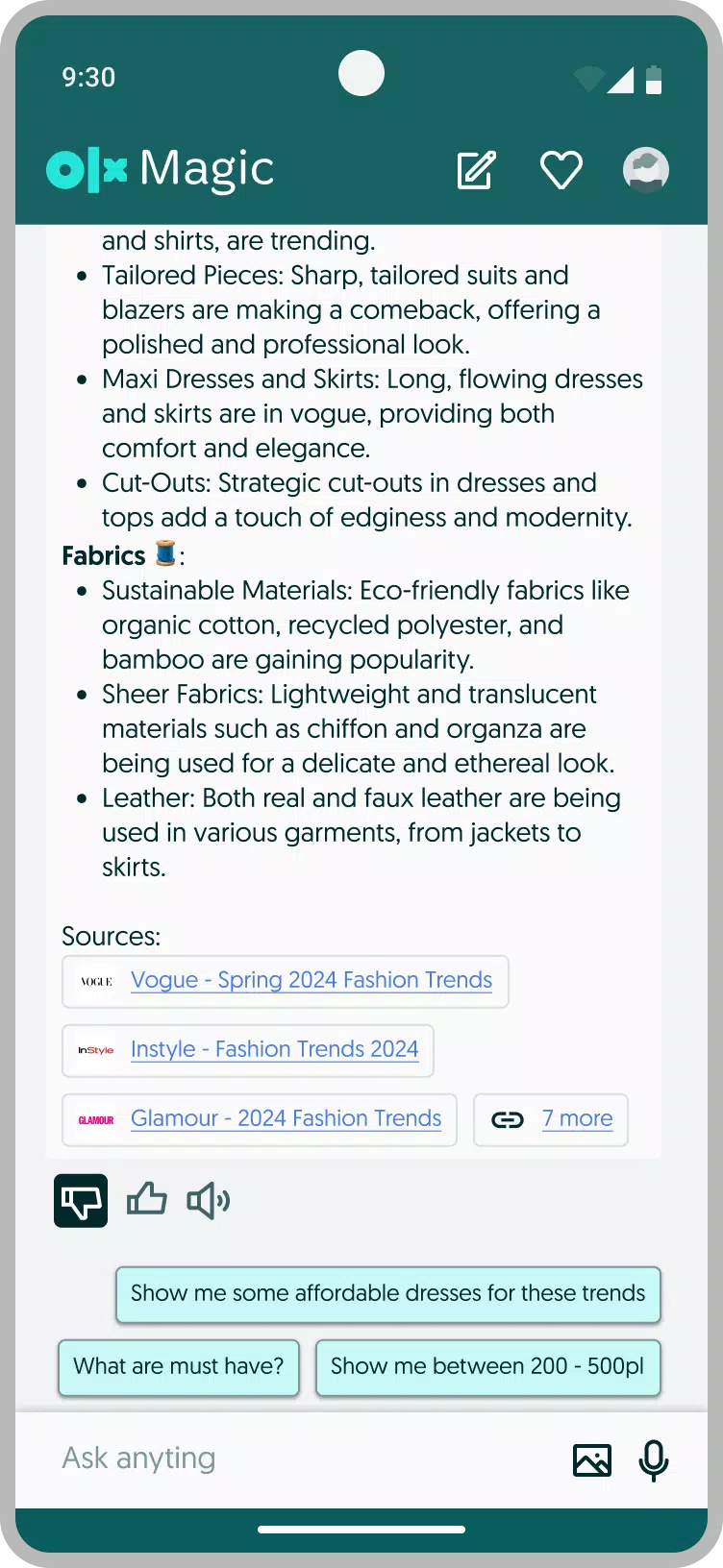The width and height of the screenshot is (723, 1568).
Task: Open Vogue Spring 2024 Fashion Trends source
Action: pyautogui.click(x=311, y=981)
